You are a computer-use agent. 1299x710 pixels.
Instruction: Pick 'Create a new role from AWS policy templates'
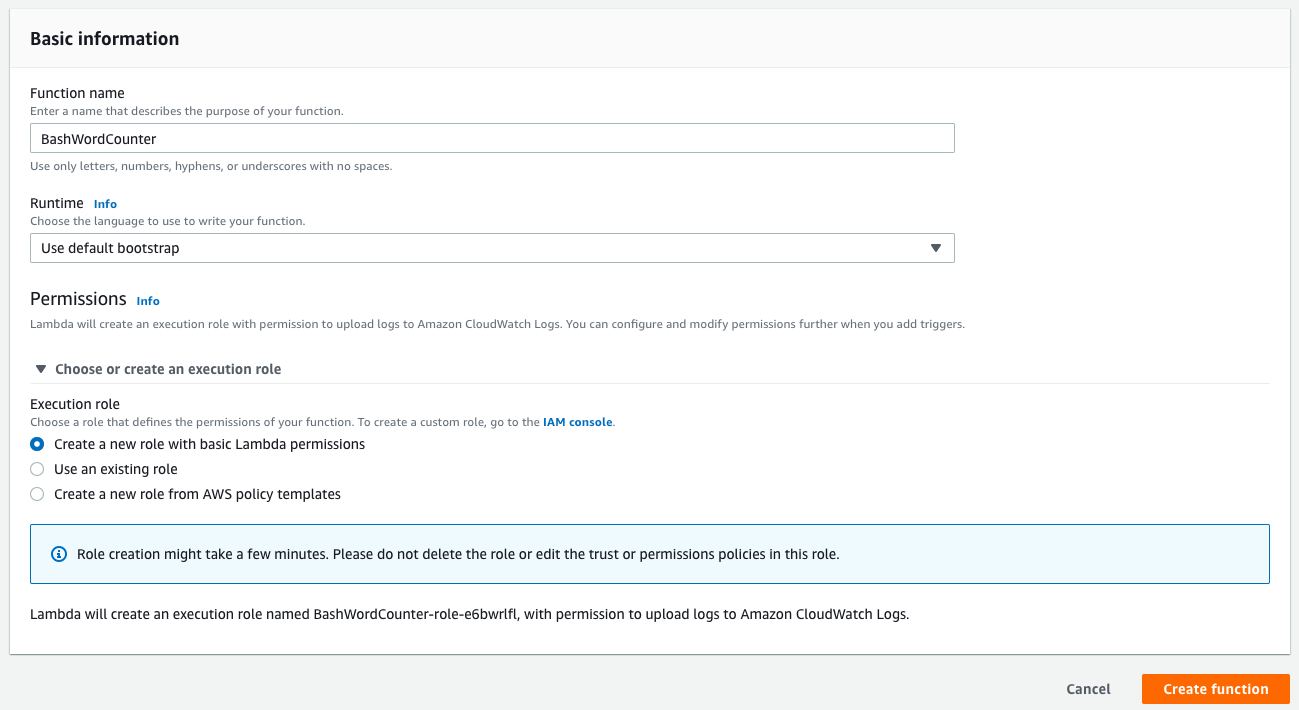click(37, 493)
